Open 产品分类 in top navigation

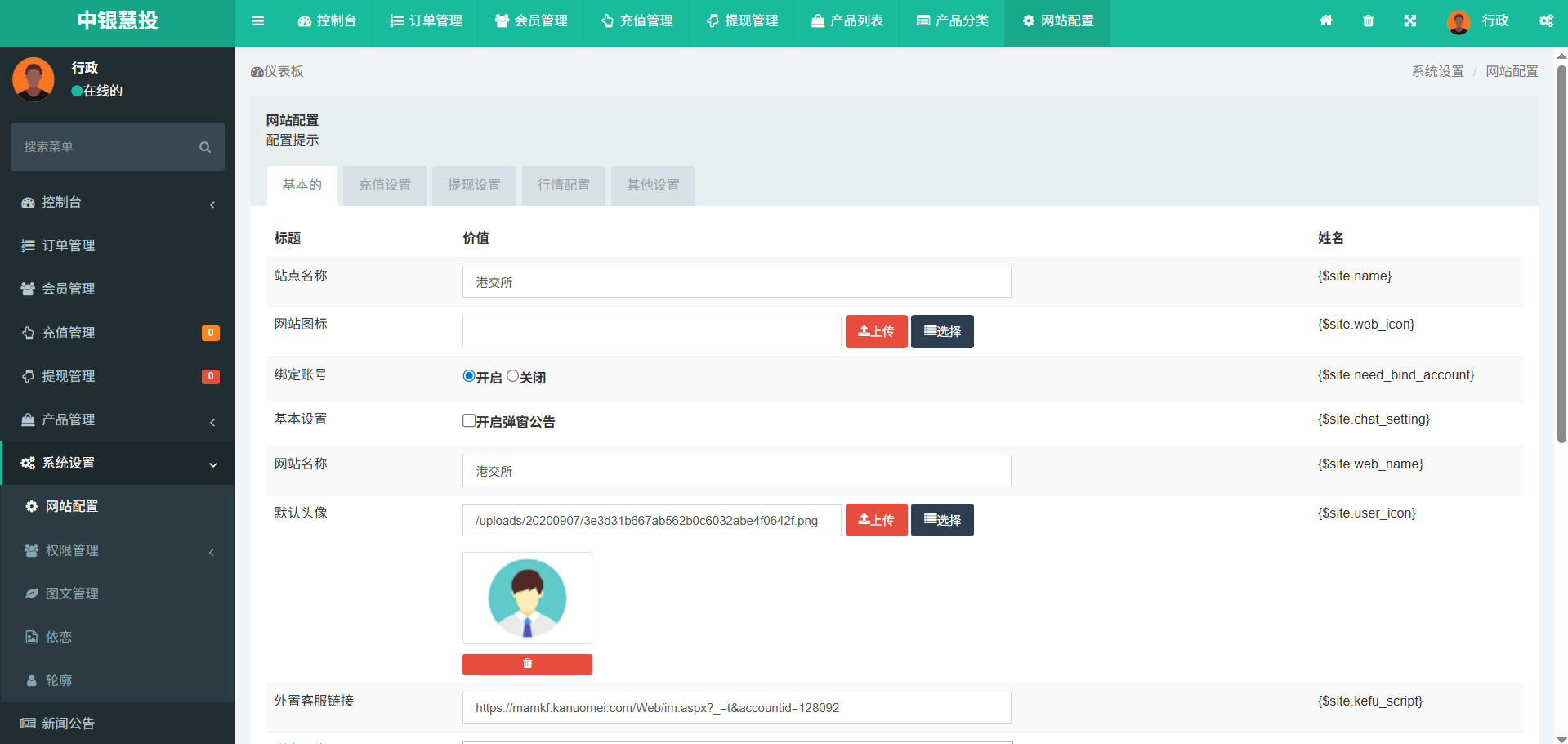click(x=952, y=21)
